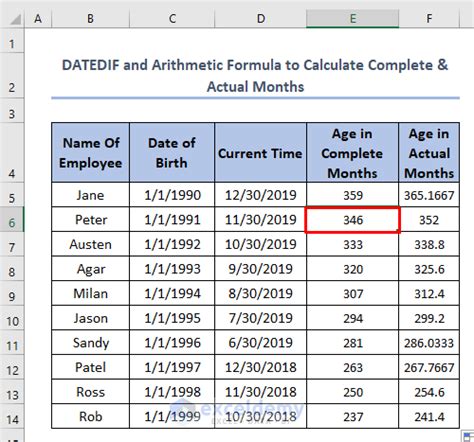This screenshot has height=442, width=474.
Task: Select row 9 header
Action: pos(12,293)
